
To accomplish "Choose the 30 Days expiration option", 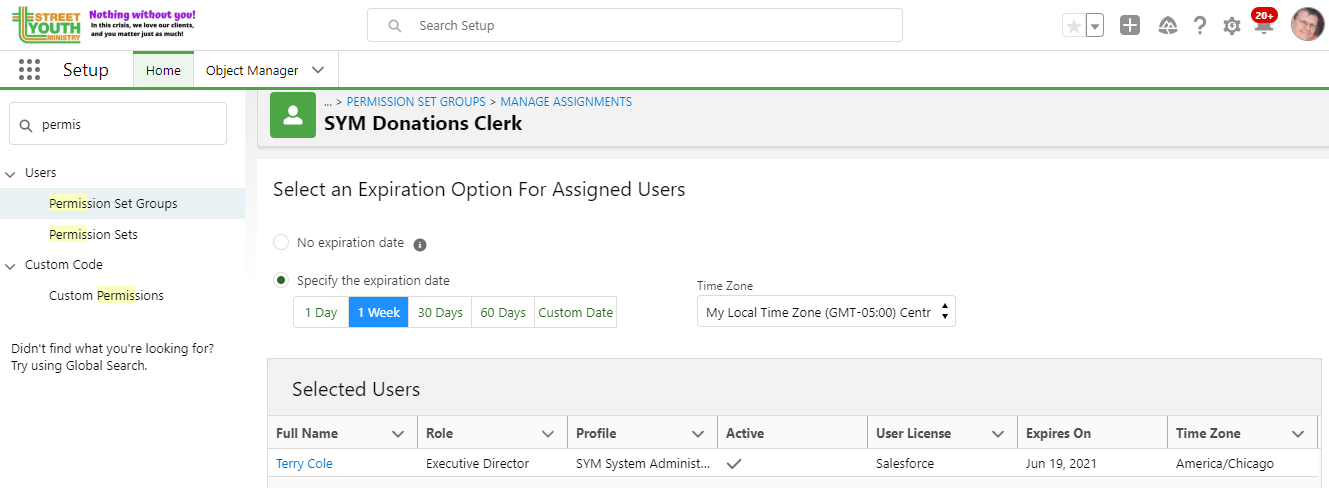I will click(440, 312).
